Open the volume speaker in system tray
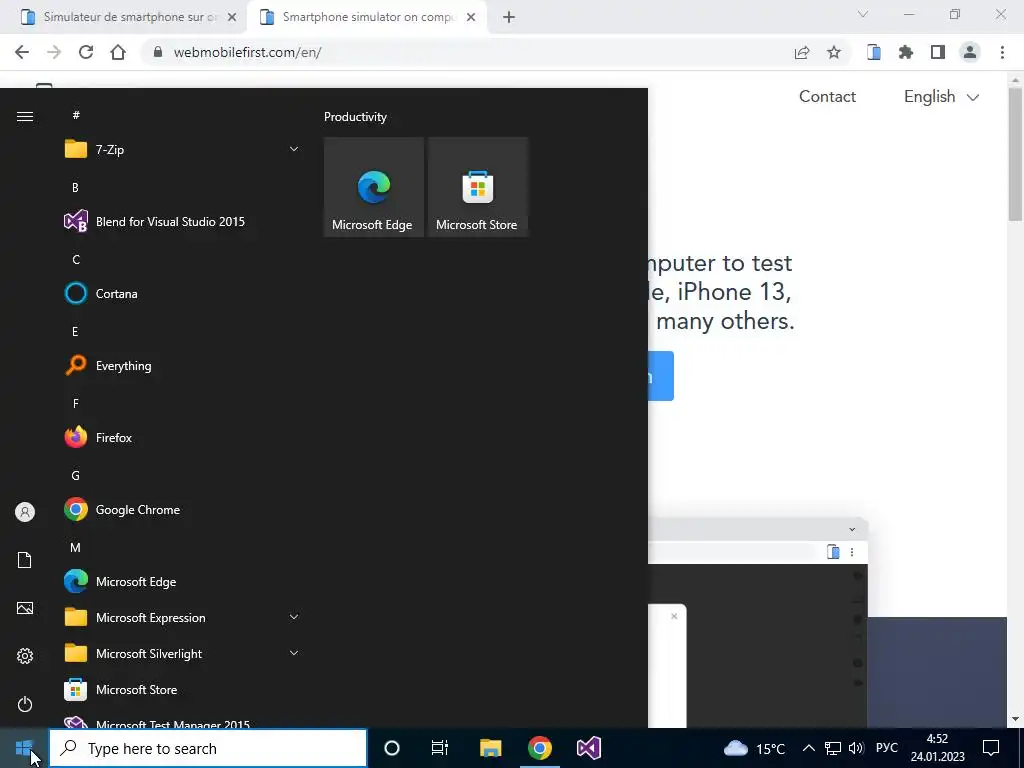Screen dimensions: 1024x768 click(856, 748)
